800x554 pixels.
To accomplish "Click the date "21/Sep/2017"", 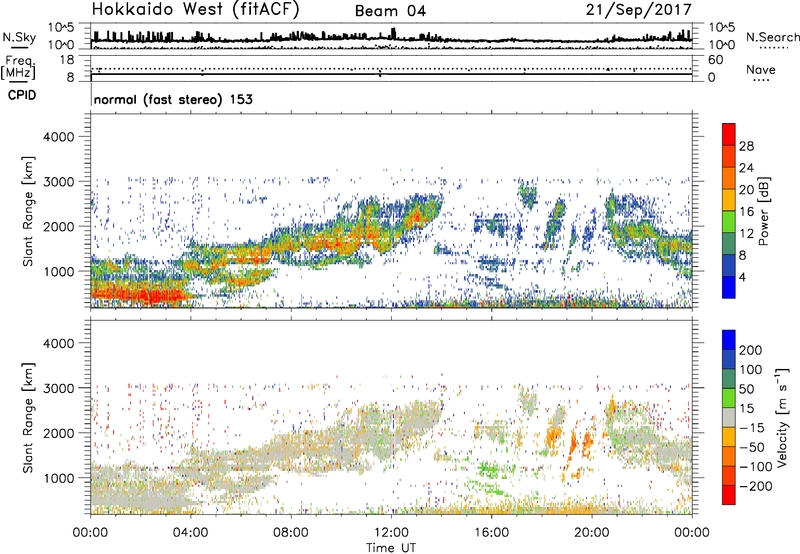I will click(638, 10).
